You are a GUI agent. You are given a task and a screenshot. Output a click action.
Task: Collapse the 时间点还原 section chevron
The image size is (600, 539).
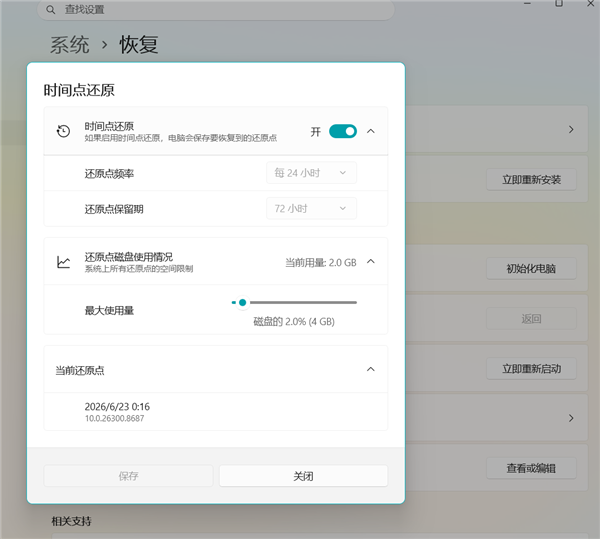pos(370,131)
